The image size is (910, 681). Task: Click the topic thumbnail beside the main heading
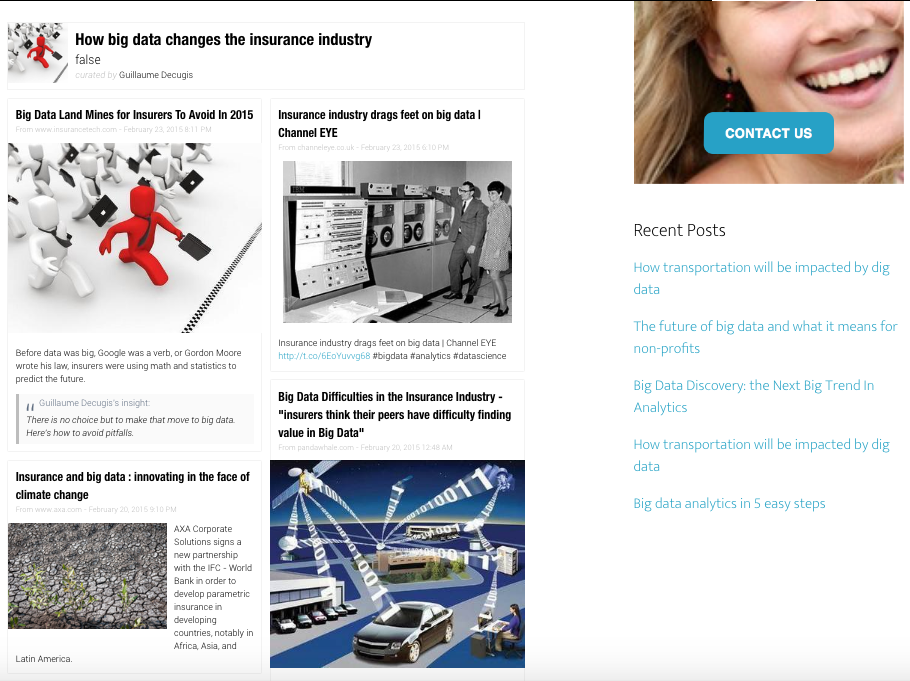tap(38, 53)
